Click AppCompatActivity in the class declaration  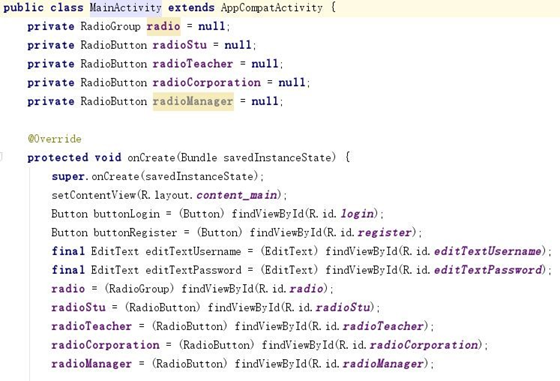tap(271, 7)
